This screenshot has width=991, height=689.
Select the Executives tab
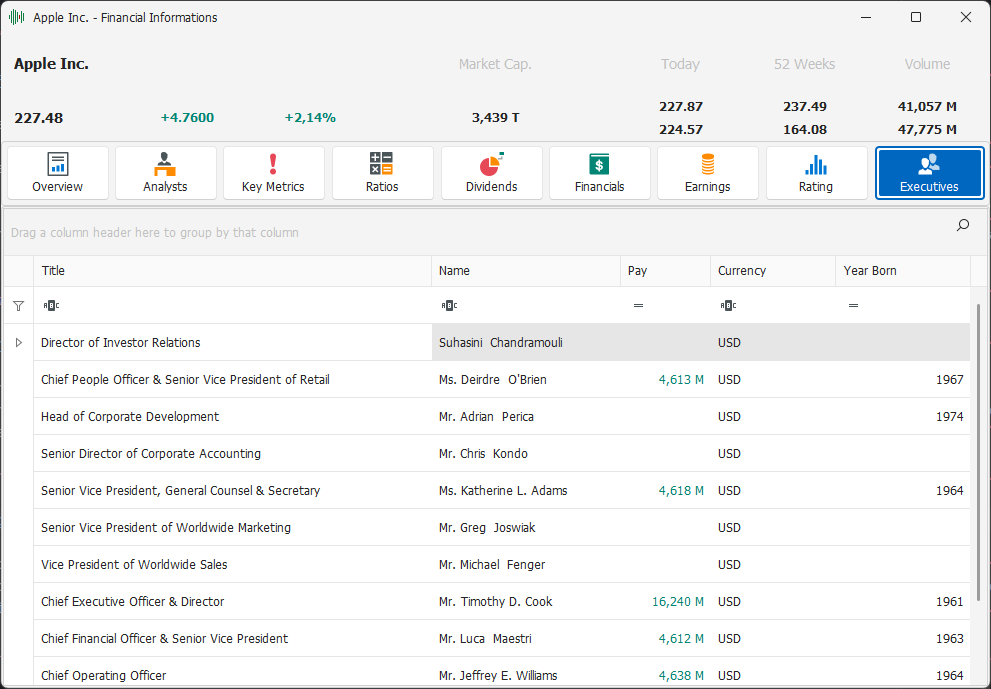pyautogui.click(x=930, y=173)
